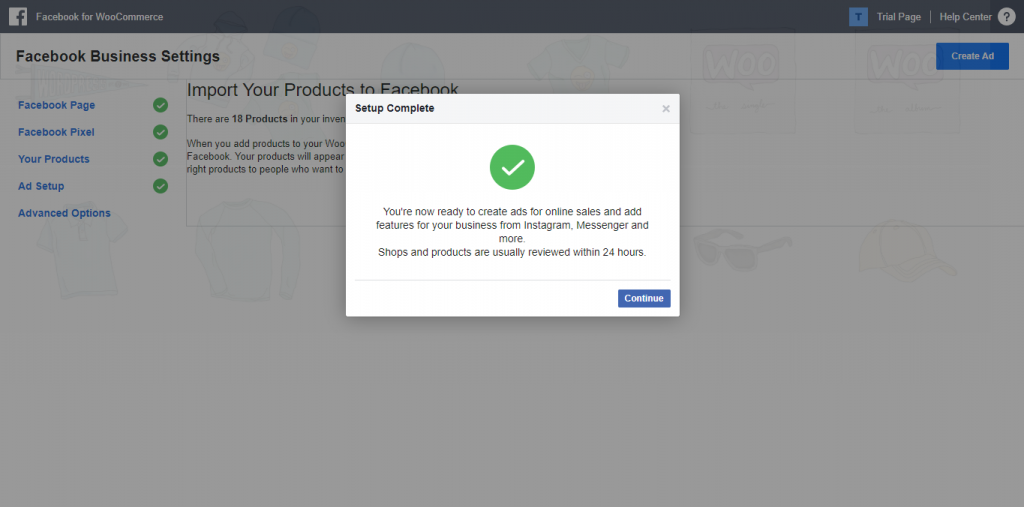The height and width of the screenshot is (507, 1024).
Task: Click the Facebook Business Settings heading
Action: [x=118, y=57]
